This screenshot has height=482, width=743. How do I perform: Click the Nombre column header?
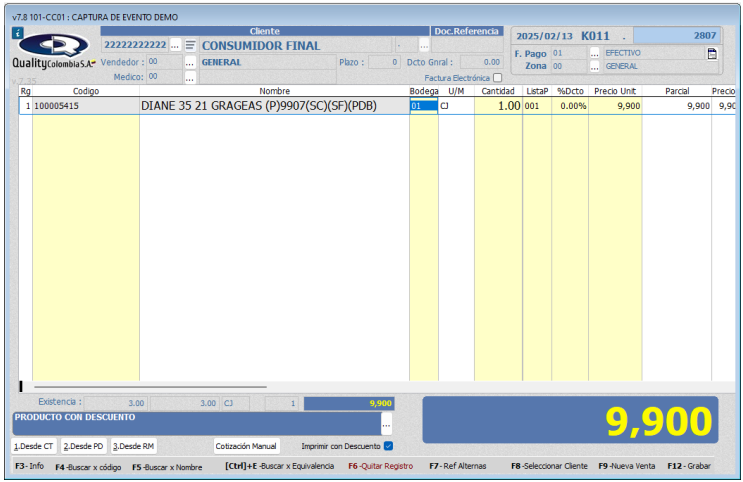pyautogui.click(x=274, y=91)
